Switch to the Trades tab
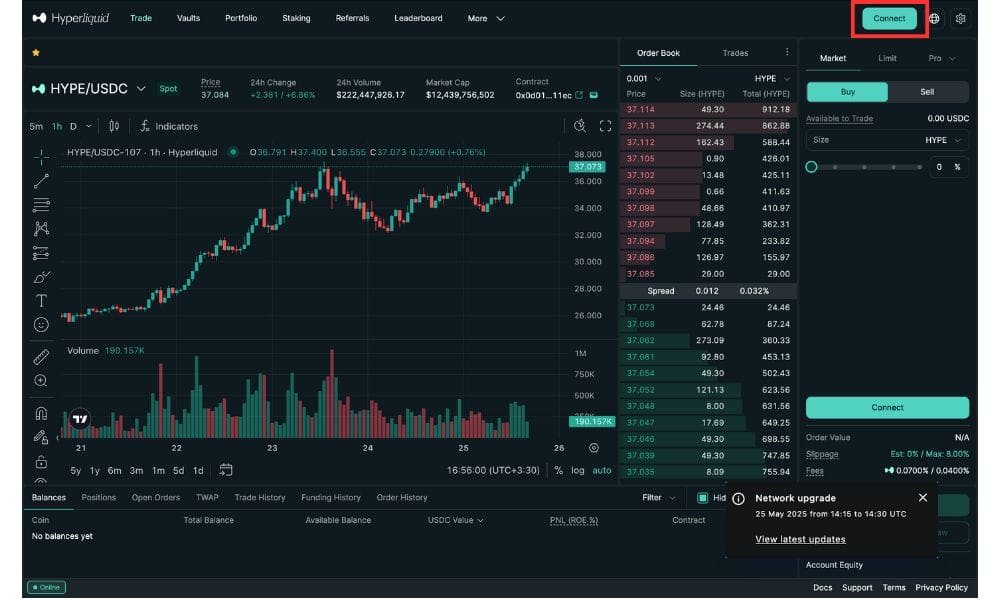Screen dimensions: 1000x600 (735, 53)
